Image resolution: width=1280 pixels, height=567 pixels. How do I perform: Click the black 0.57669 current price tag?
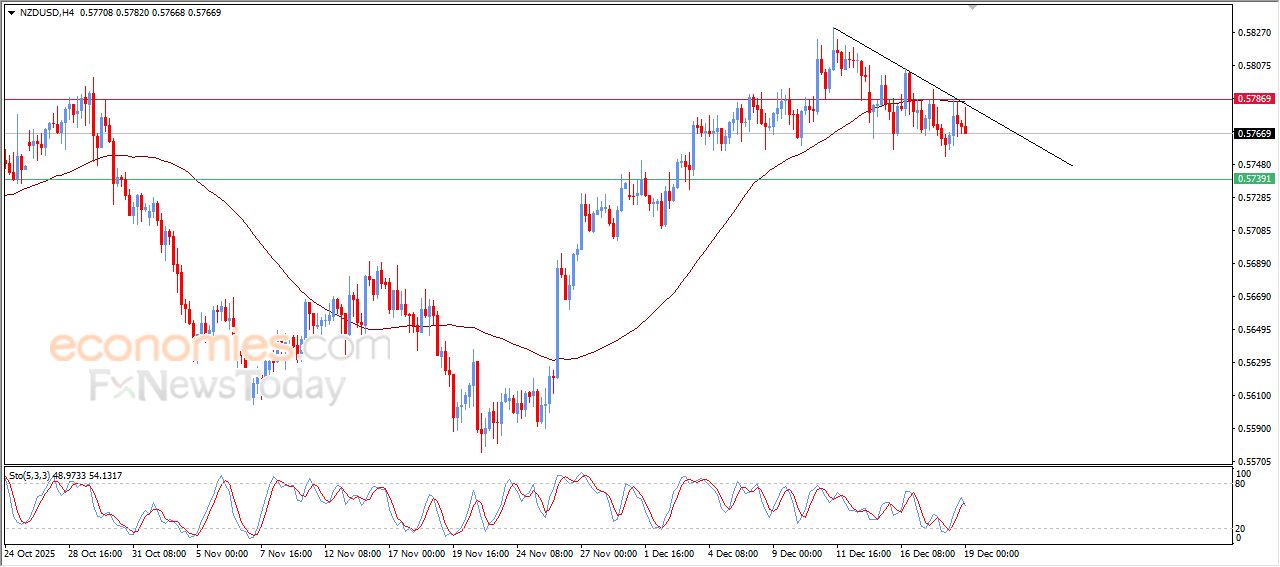[1253, 134]
